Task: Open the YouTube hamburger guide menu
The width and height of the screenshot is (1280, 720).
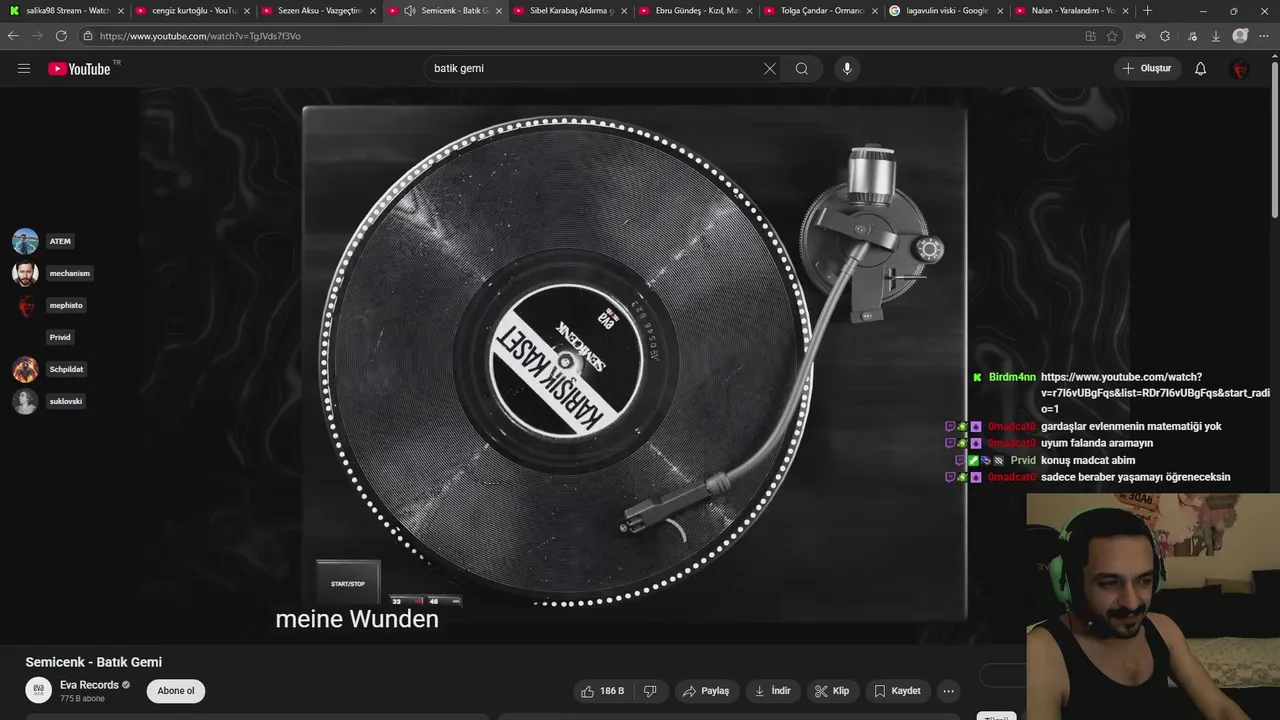Action: [x=24, y=69]
